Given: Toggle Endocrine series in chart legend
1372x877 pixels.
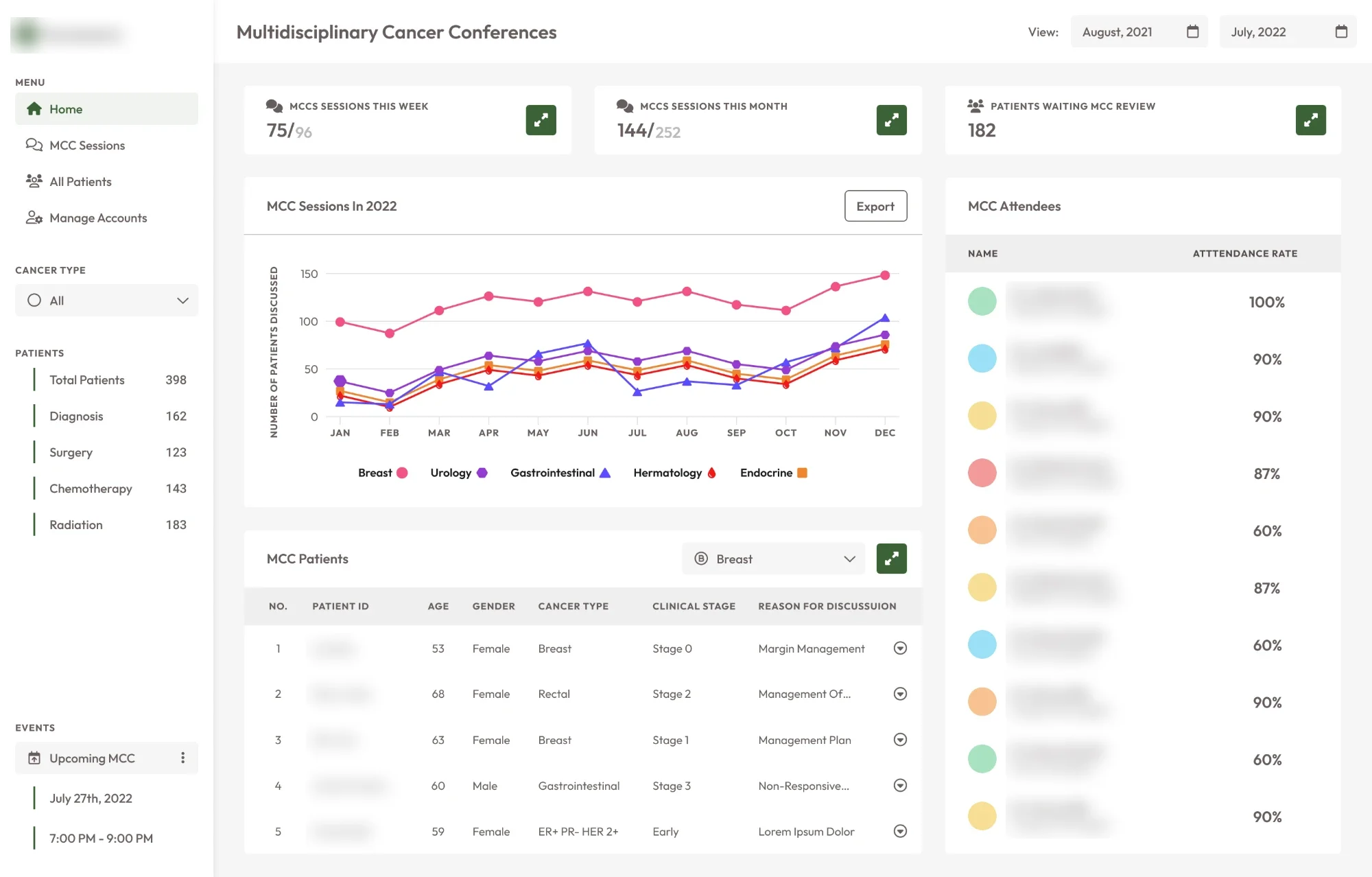Looking at the screenshot, I should coord(774,473).
